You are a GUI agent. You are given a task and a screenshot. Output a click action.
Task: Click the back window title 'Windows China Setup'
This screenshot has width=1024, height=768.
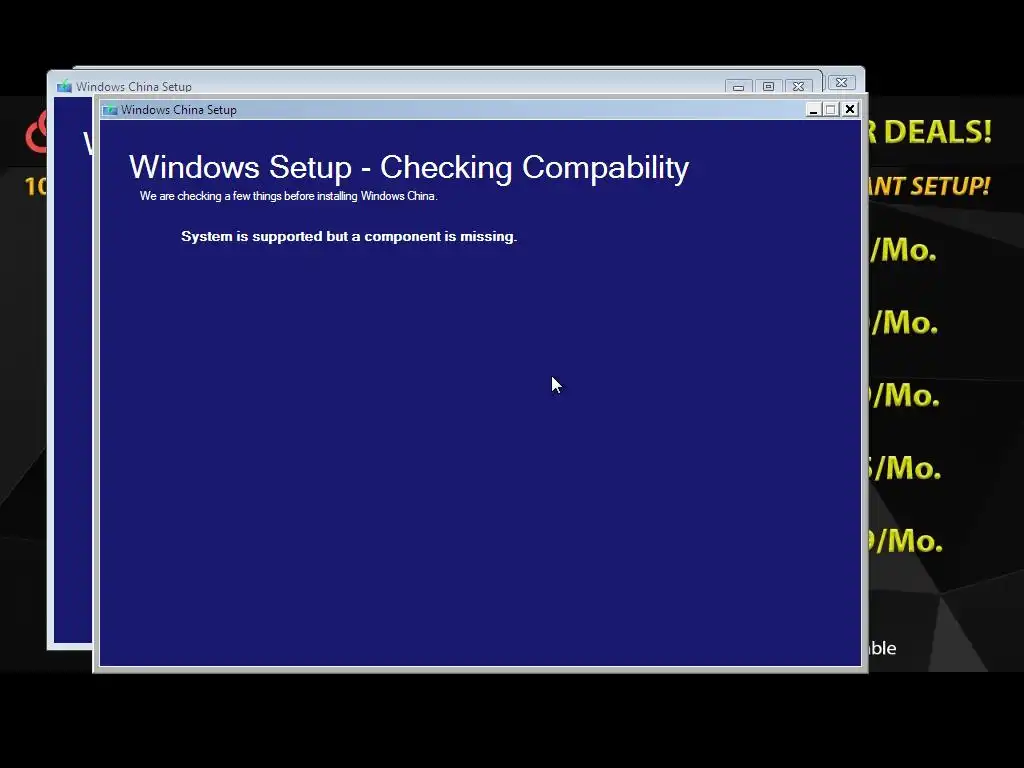[134, 86]
